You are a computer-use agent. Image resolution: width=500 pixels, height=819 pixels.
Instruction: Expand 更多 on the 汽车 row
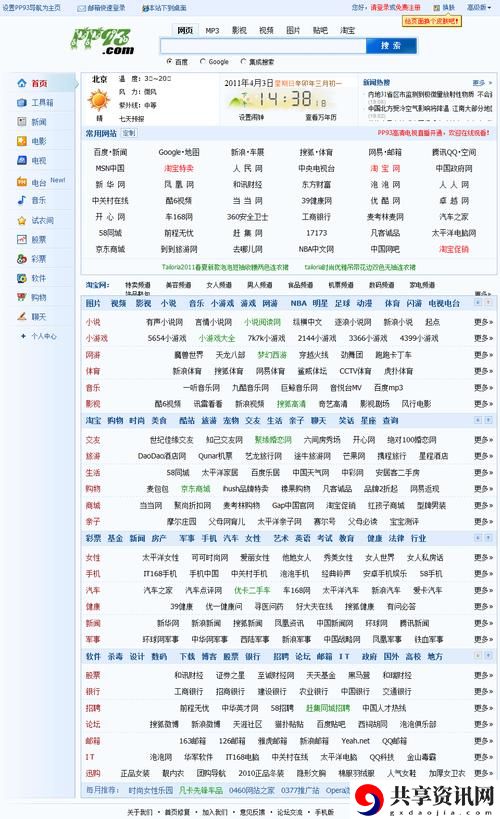(483, 590)
